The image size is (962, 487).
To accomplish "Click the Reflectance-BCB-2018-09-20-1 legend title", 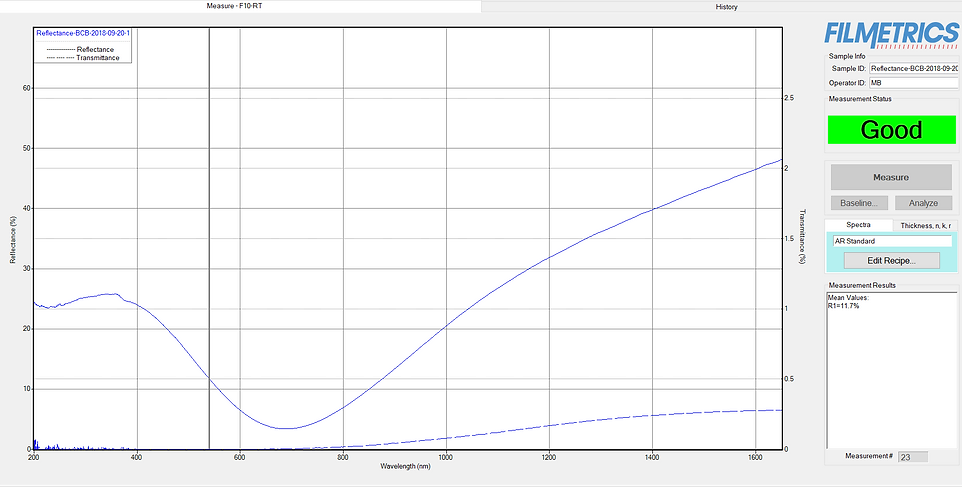I will point(83,33).
